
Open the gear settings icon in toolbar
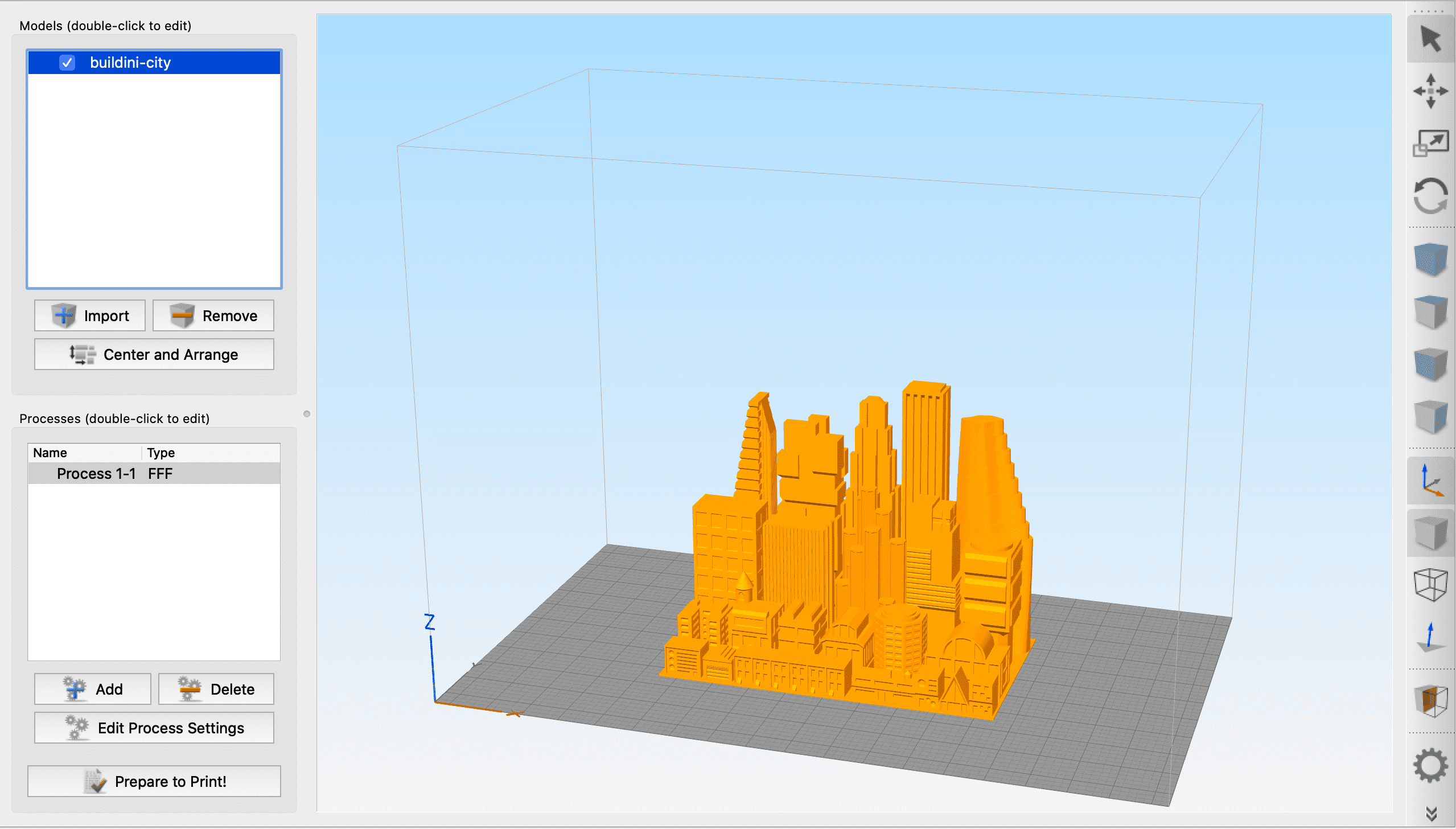[x=1430, y=765]
